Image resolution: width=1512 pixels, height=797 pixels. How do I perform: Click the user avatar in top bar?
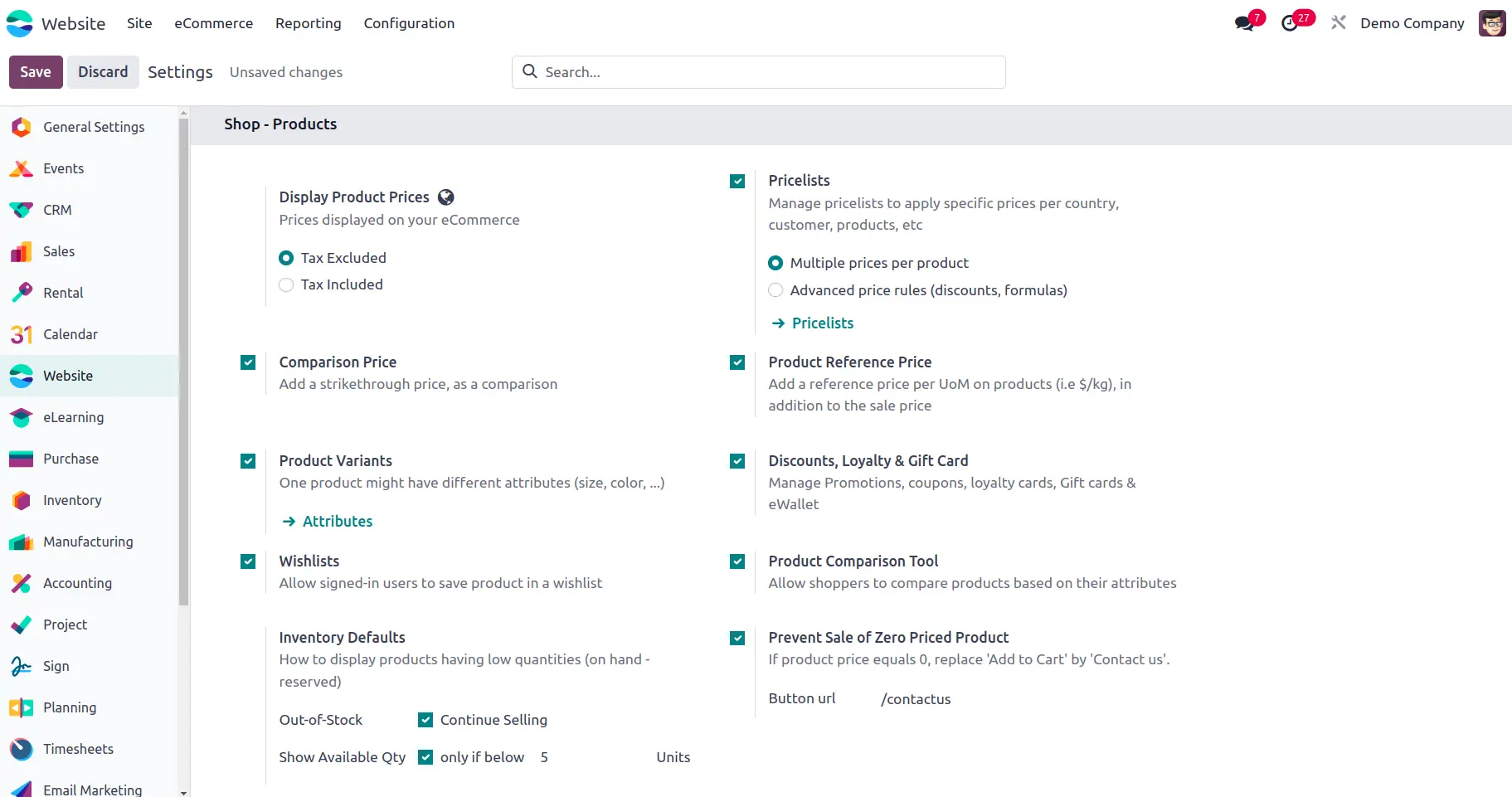pos(1491,23)
